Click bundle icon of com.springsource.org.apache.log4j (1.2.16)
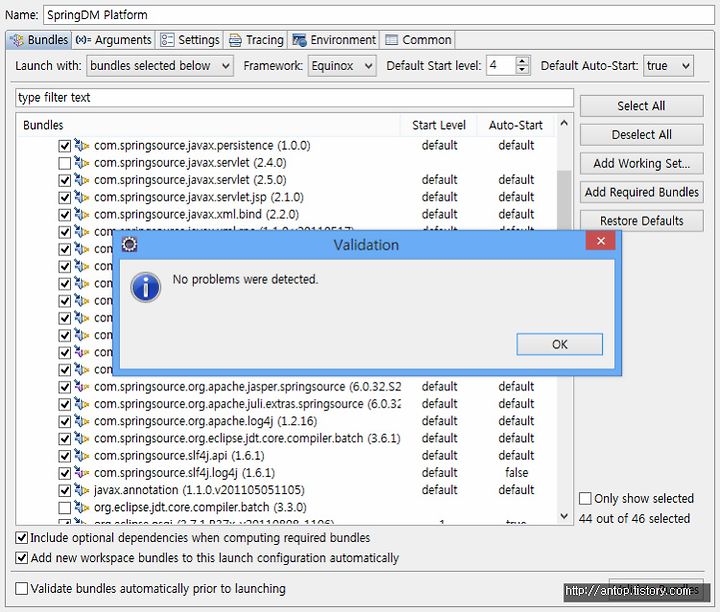Image resolution: width=720 pixels, height=612 pixels. pos(82,421)
